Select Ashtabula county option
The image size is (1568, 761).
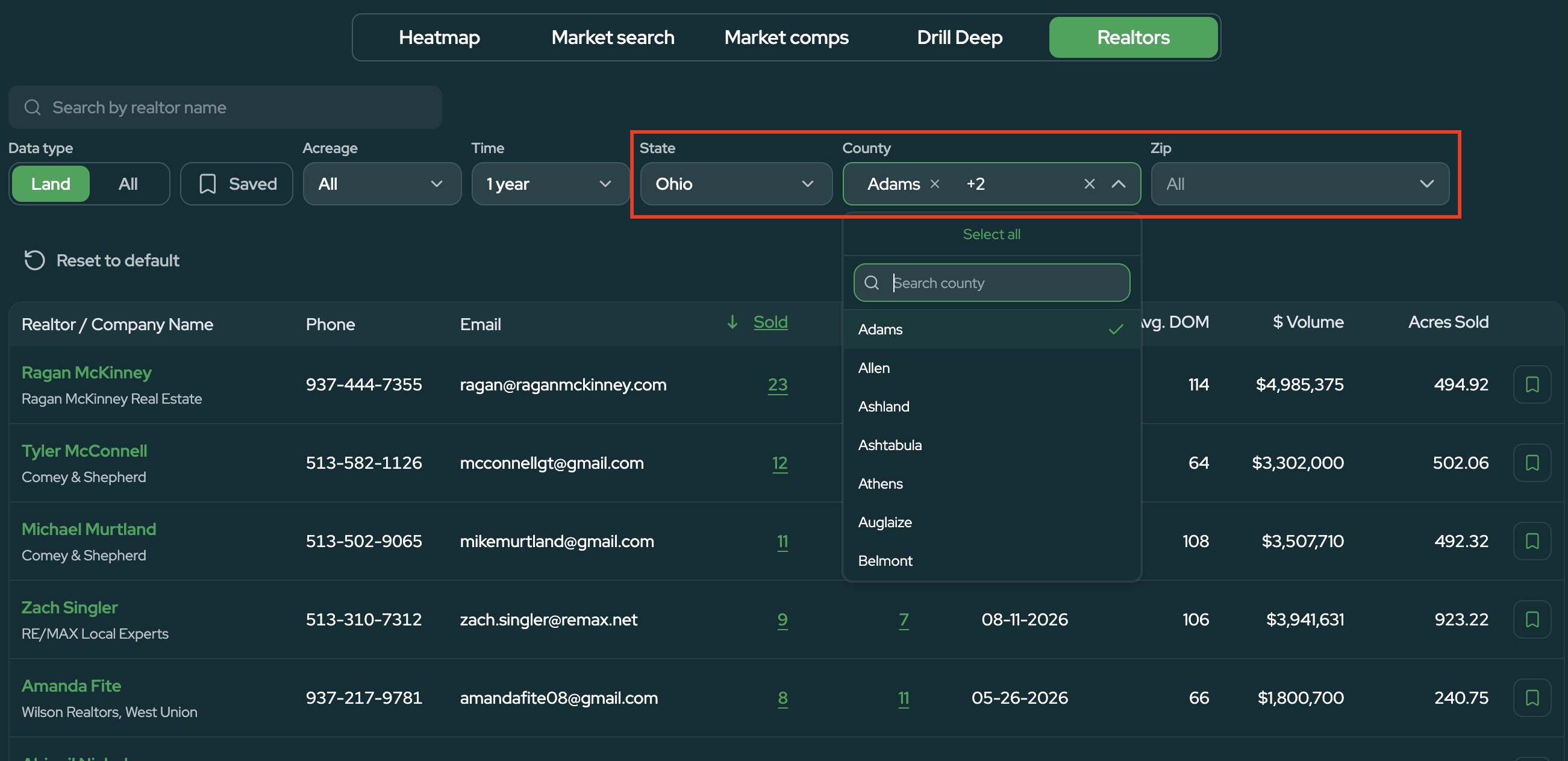tap(991, 445)
